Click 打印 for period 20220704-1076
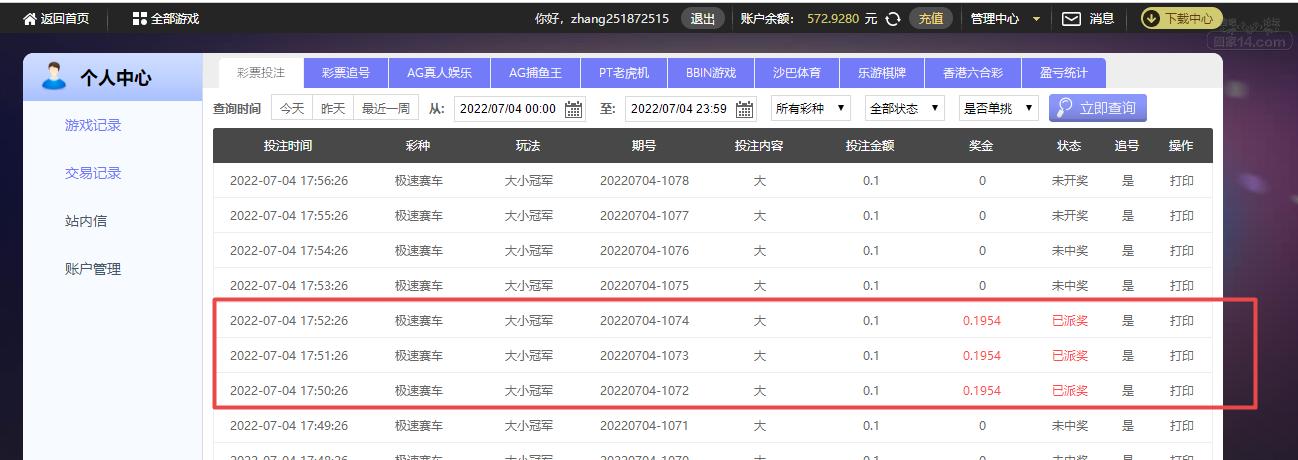This screenshot has height=460, width=1298. tap(1182, 251)
